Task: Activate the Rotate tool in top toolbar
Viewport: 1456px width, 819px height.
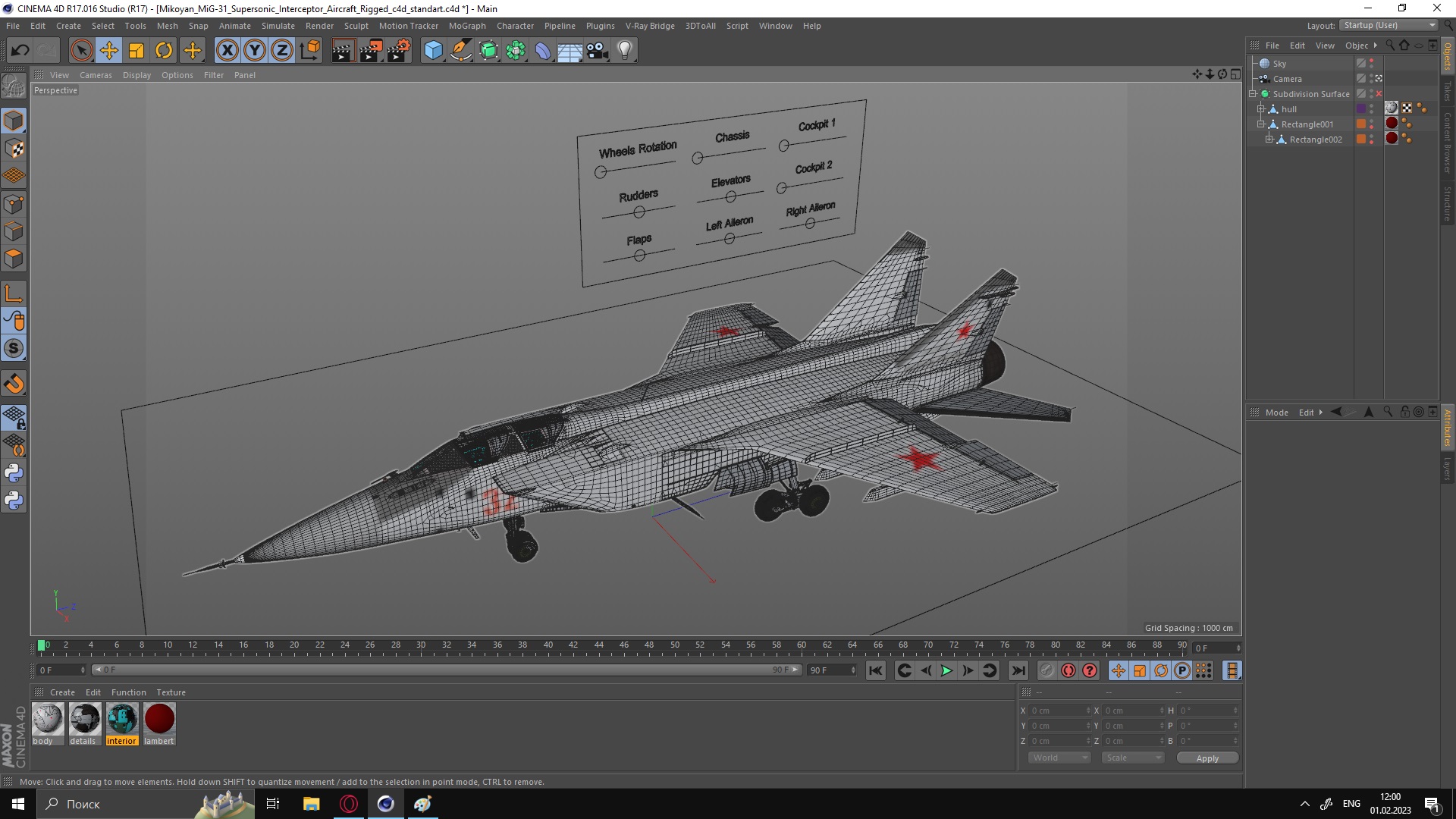Action: (164, 51)
